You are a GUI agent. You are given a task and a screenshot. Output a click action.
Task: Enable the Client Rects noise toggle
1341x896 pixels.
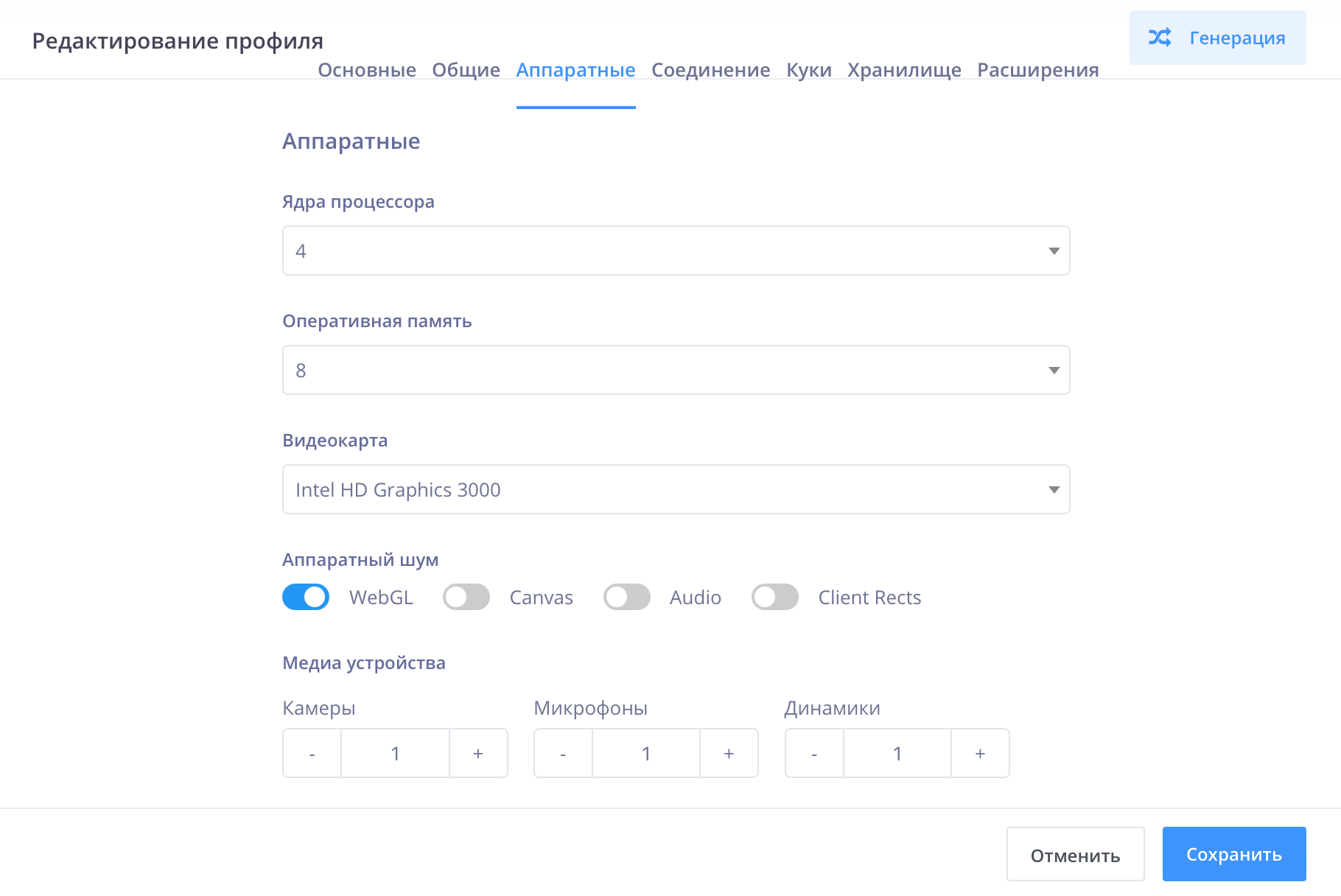pyautogui.click(x=775, y=597)
